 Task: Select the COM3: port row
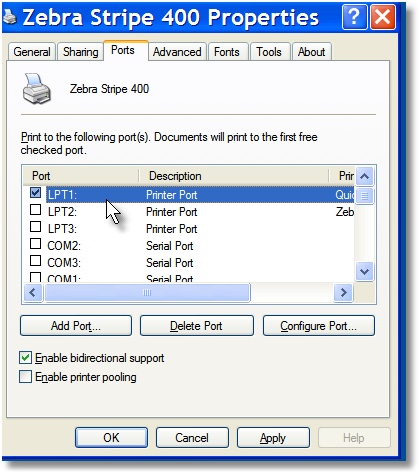click(x=188, y=263)
